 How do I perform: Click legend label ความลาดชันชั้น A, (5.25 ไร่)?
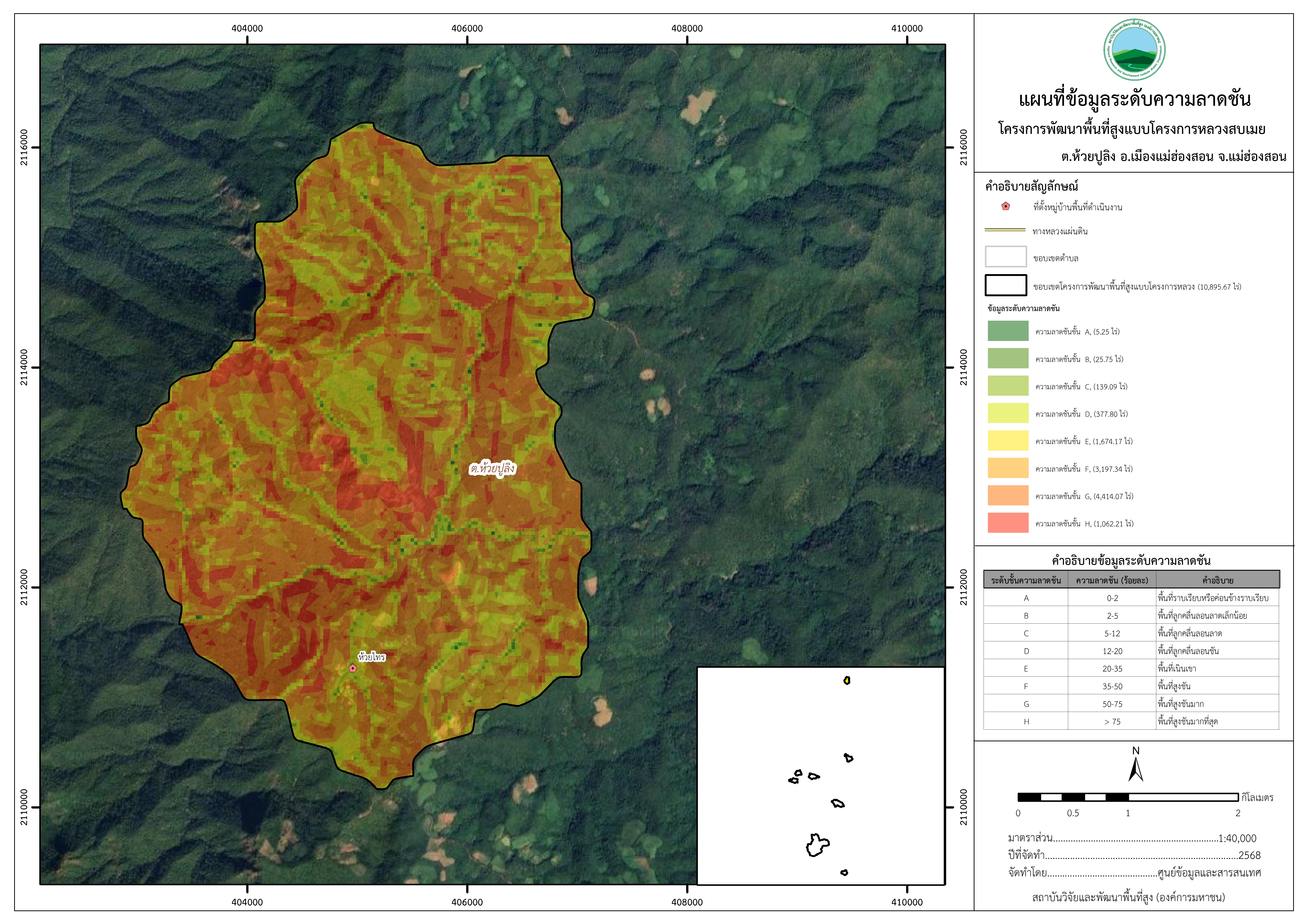tap(1077, 332)
